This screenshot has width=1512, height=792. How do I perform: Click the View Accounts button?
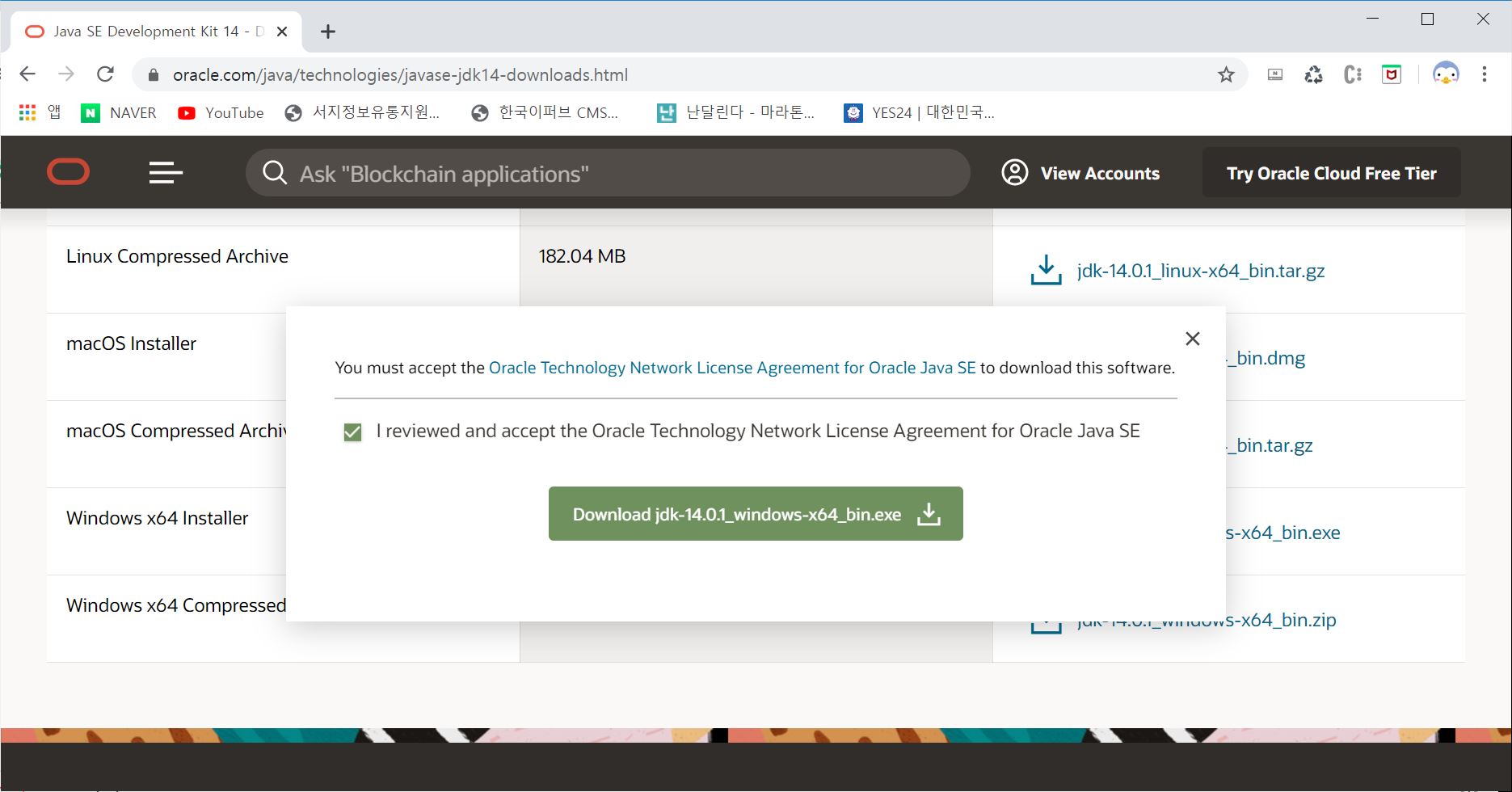1080,173
